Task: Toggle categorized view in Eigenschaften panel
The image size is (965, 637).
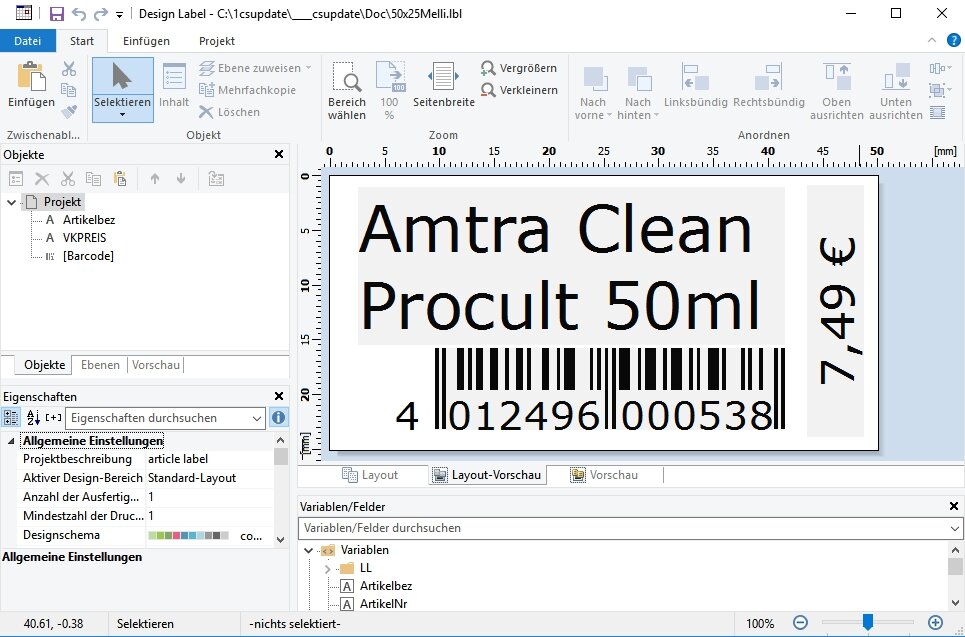Action: tap(11, 418)
